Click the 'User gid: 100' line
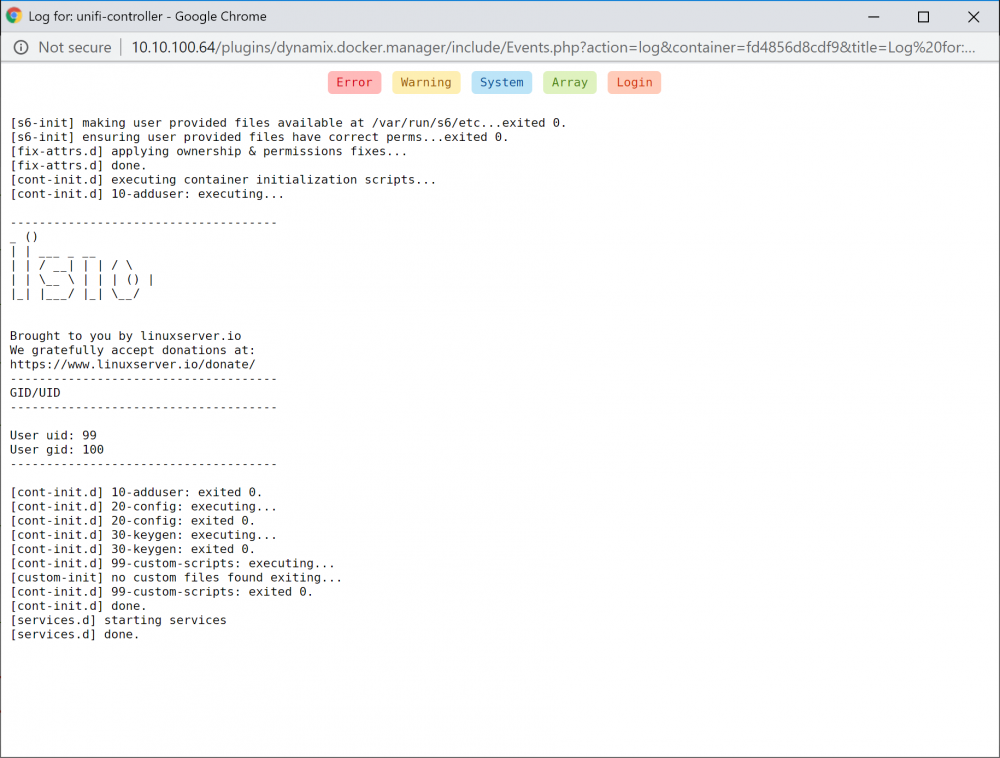Screen dimensions: 1000x758 [x=57, y=449]
